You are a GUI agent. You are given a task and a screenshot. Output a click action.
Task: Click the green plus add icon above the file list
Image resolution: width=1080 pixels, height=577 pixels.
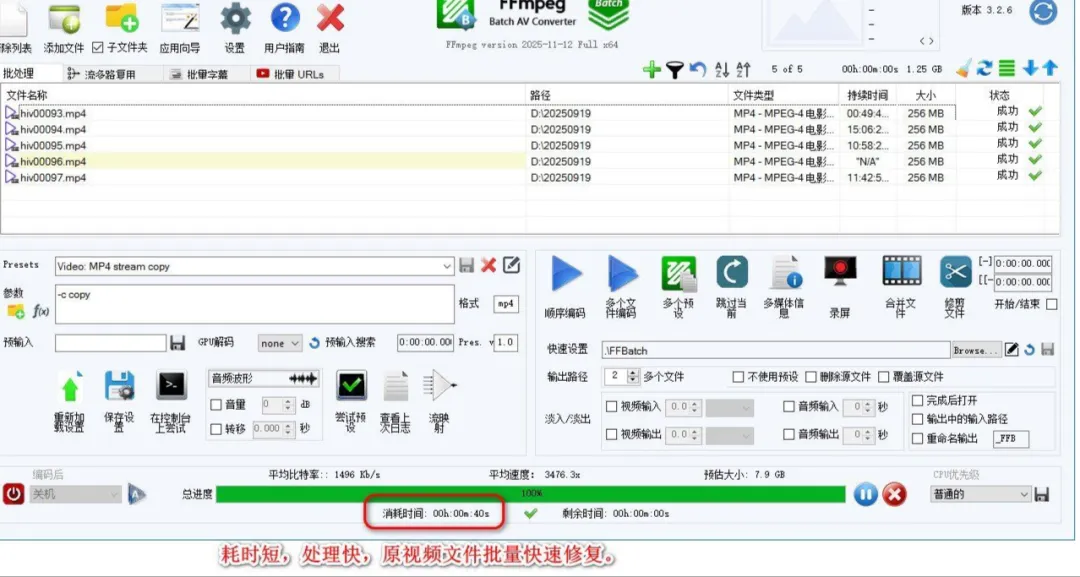651,70
